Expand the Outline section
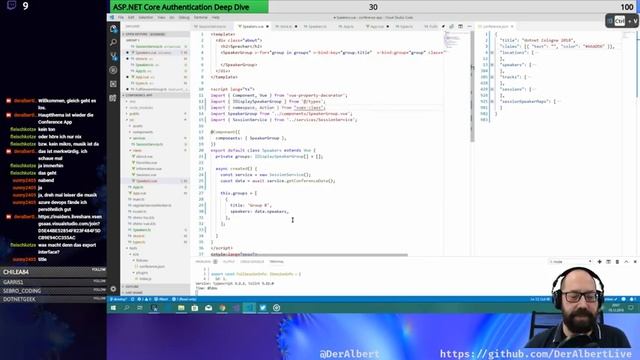Image resolution: width=640 pixels, height=360 pixels. [156, 287]
